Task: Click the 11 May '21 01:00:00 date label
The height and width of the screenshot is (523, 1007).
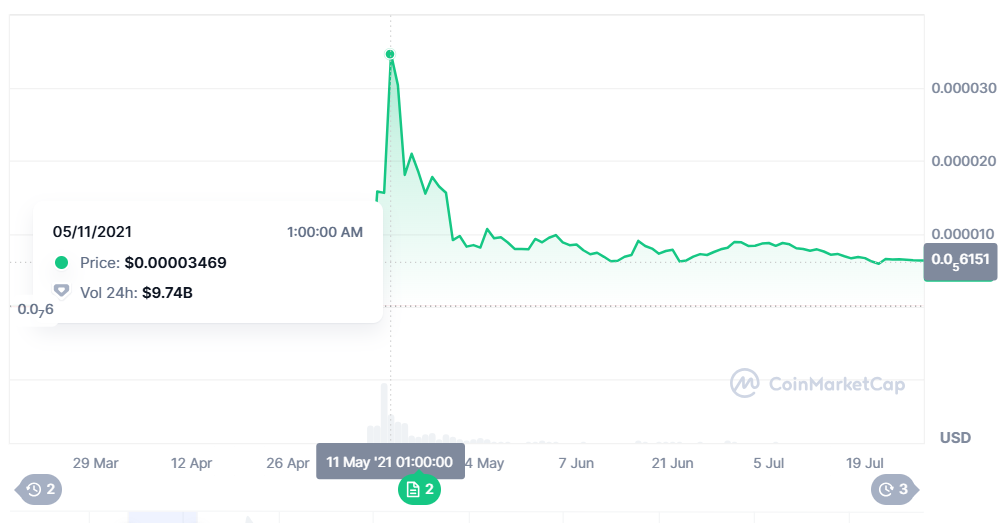Action: tap(390, 462)
